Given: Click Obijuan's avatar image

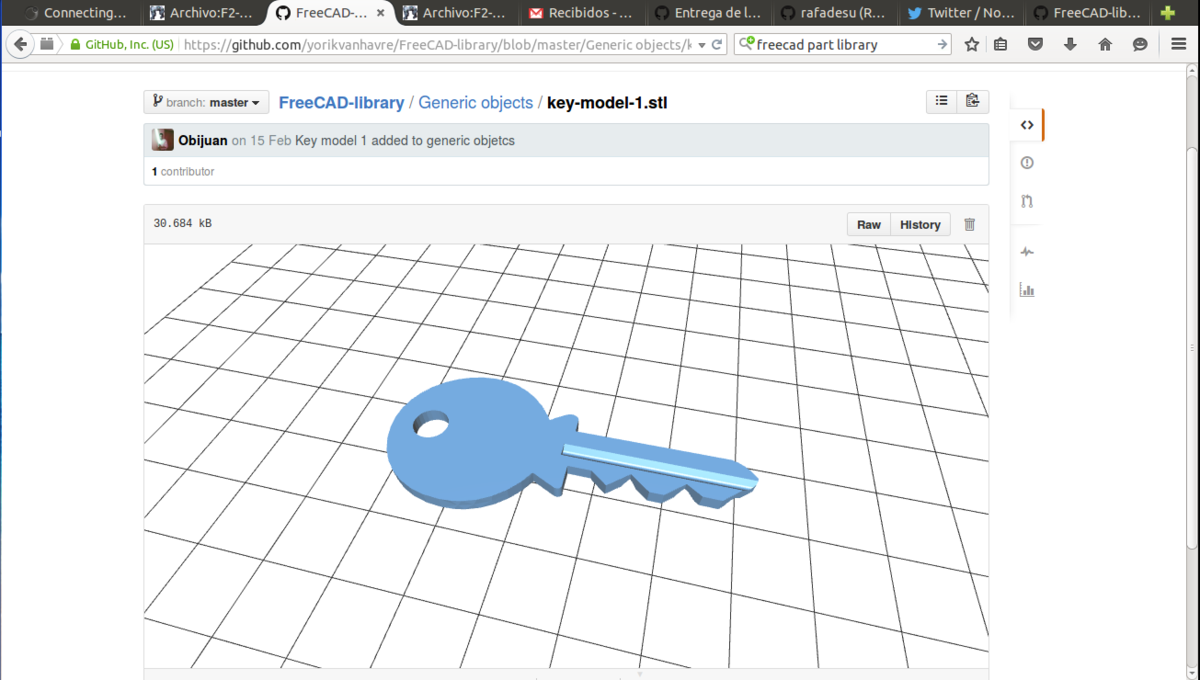Looking at the screenshot, I should coord(163,140).
